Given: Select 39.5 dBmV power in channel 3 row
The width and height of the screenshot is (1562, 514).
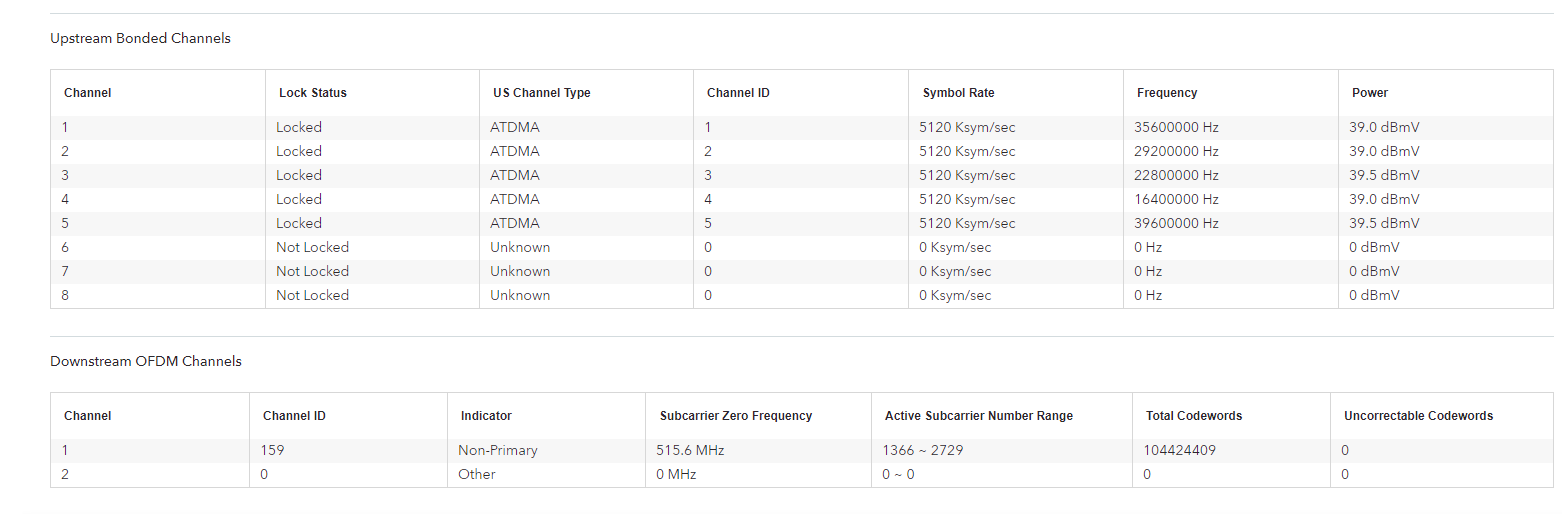Looking at the screenshot, I should click(1384, 175).
